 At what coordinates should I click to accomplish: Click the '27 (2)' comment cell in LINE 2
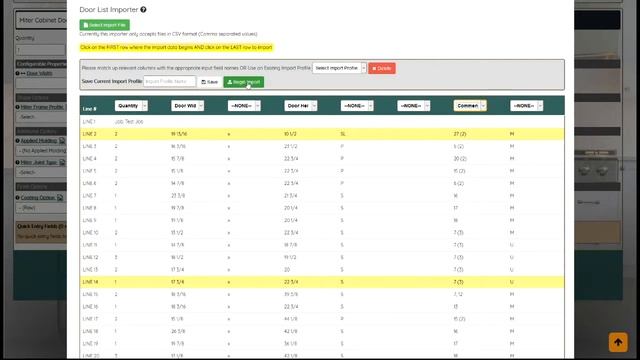460,134
